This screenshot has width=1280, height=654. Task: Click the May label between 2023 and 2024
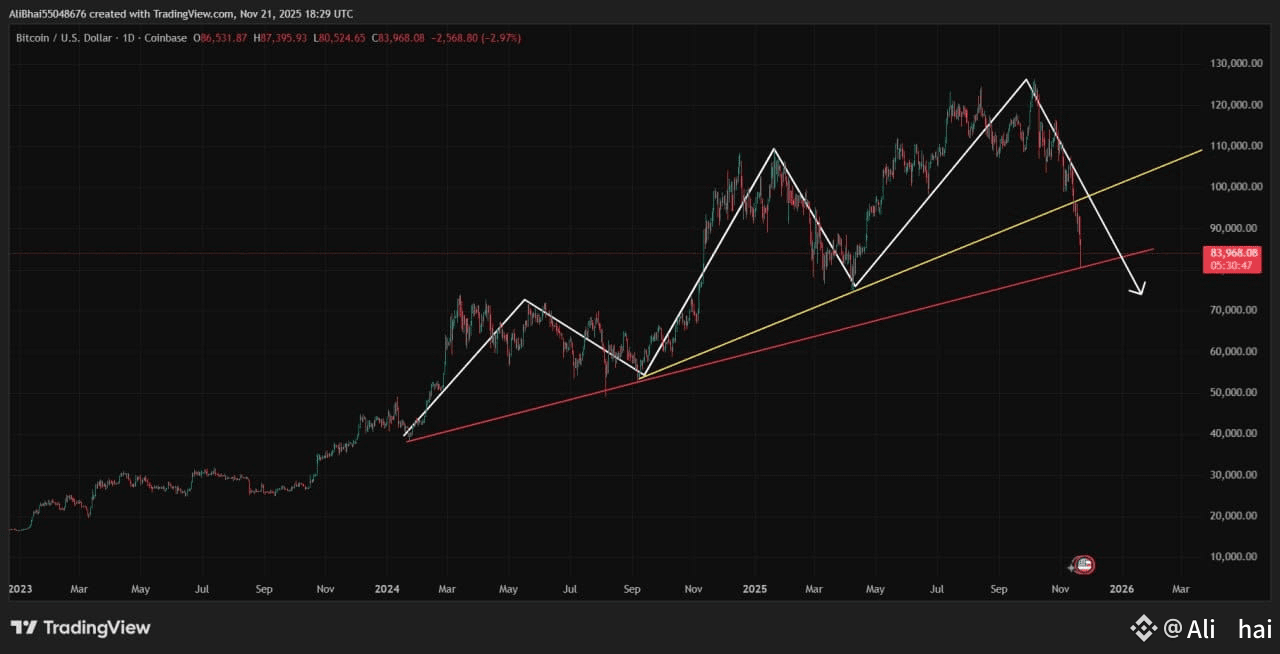tap(140, 589)
